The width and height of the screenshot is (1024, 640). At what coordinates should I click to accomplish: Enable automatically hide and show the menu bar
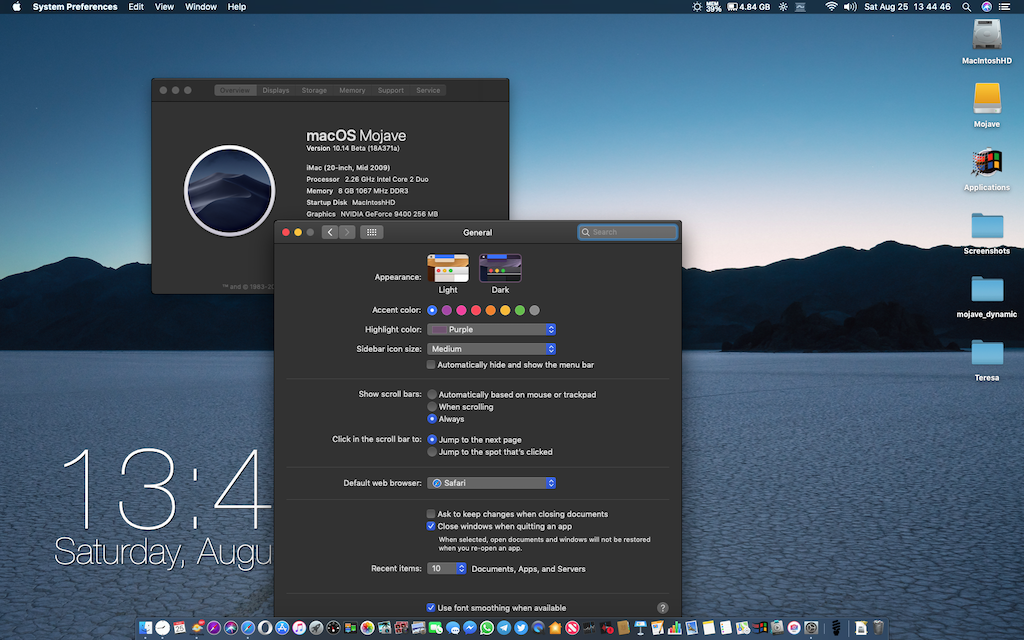tap(431, 364)
